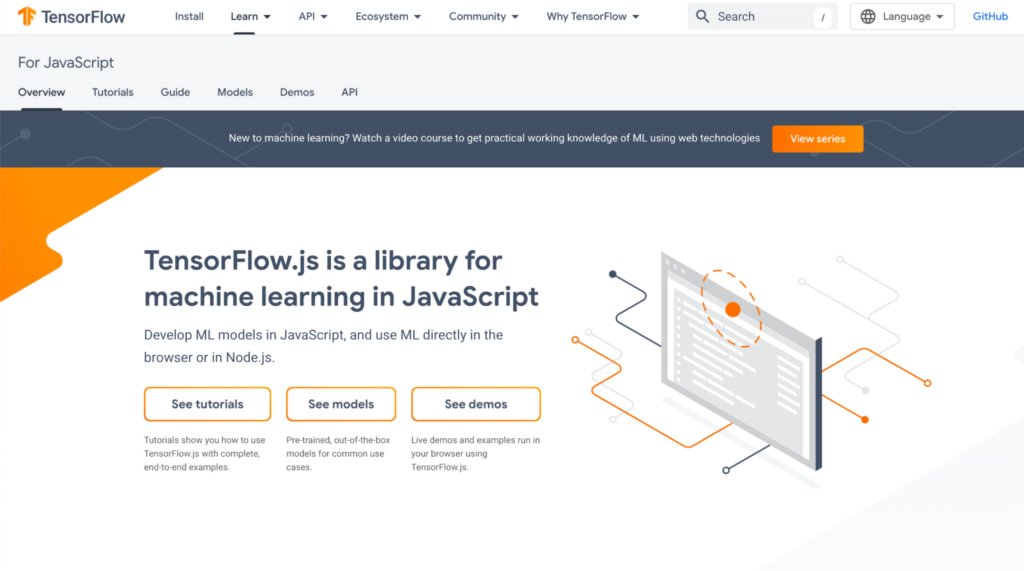1024x571 pixels.
Task: Click the main TensorFlow.js headline text
Action: (341, 278)
